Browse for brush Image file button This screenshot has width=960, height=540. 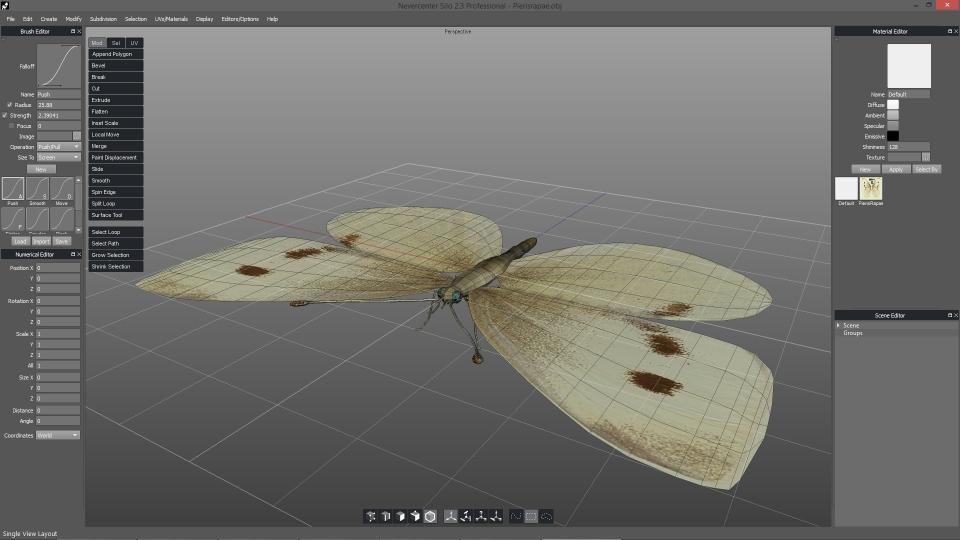click(77, 136)
